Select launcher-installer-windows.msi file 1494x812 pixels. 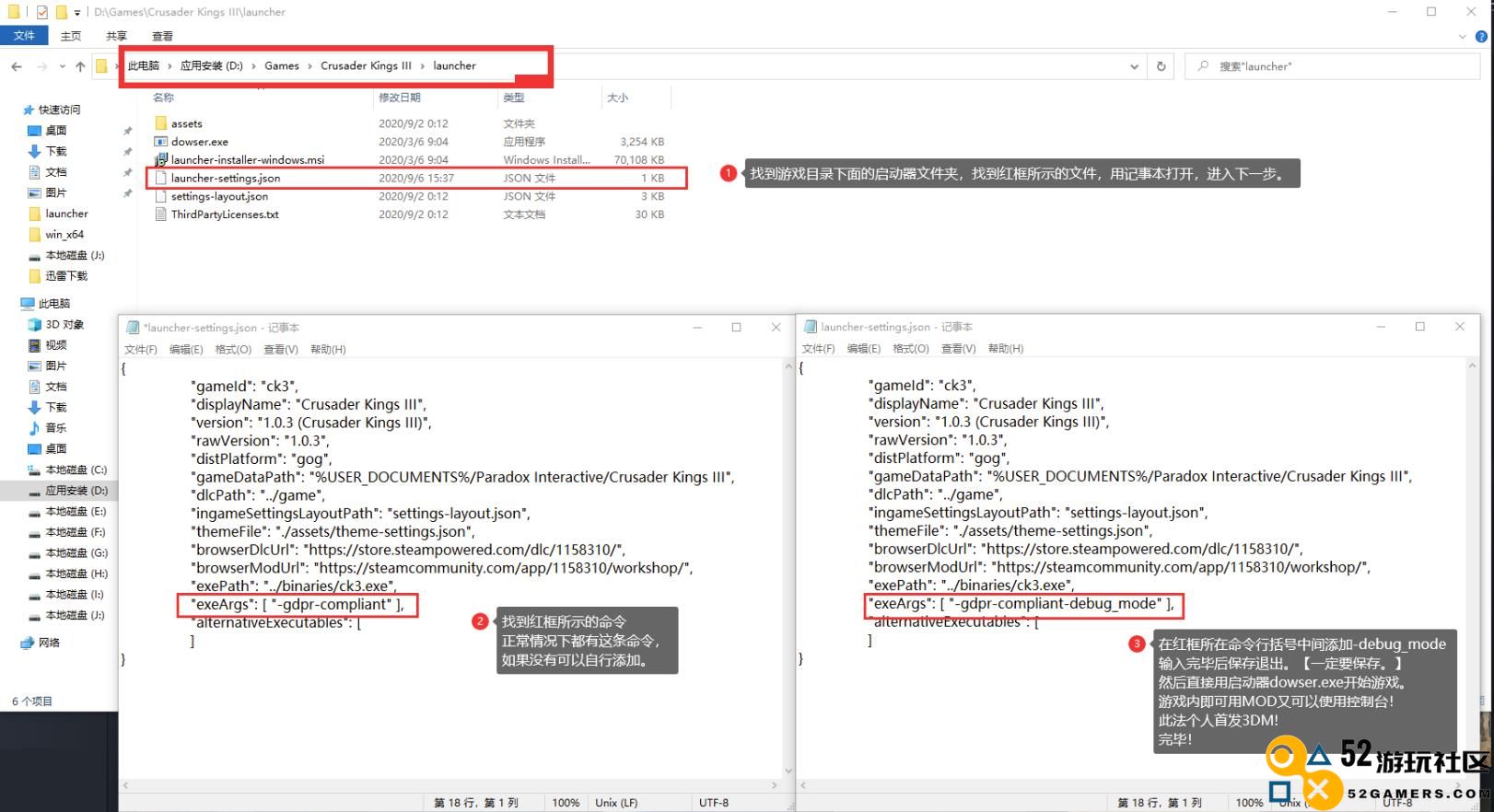pyautogui.click(x=248, y=159)
